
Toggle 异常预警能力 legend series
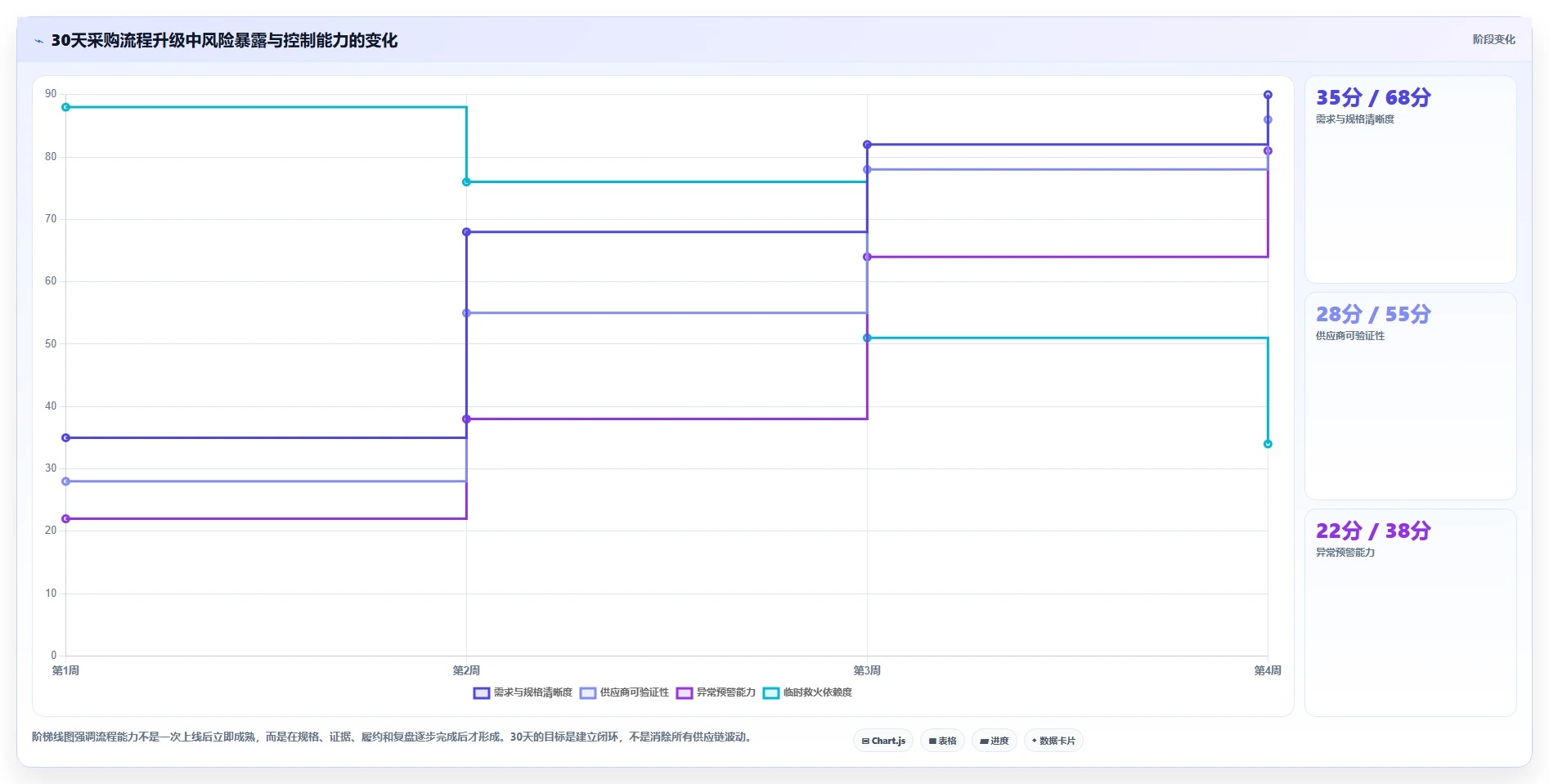716,692
